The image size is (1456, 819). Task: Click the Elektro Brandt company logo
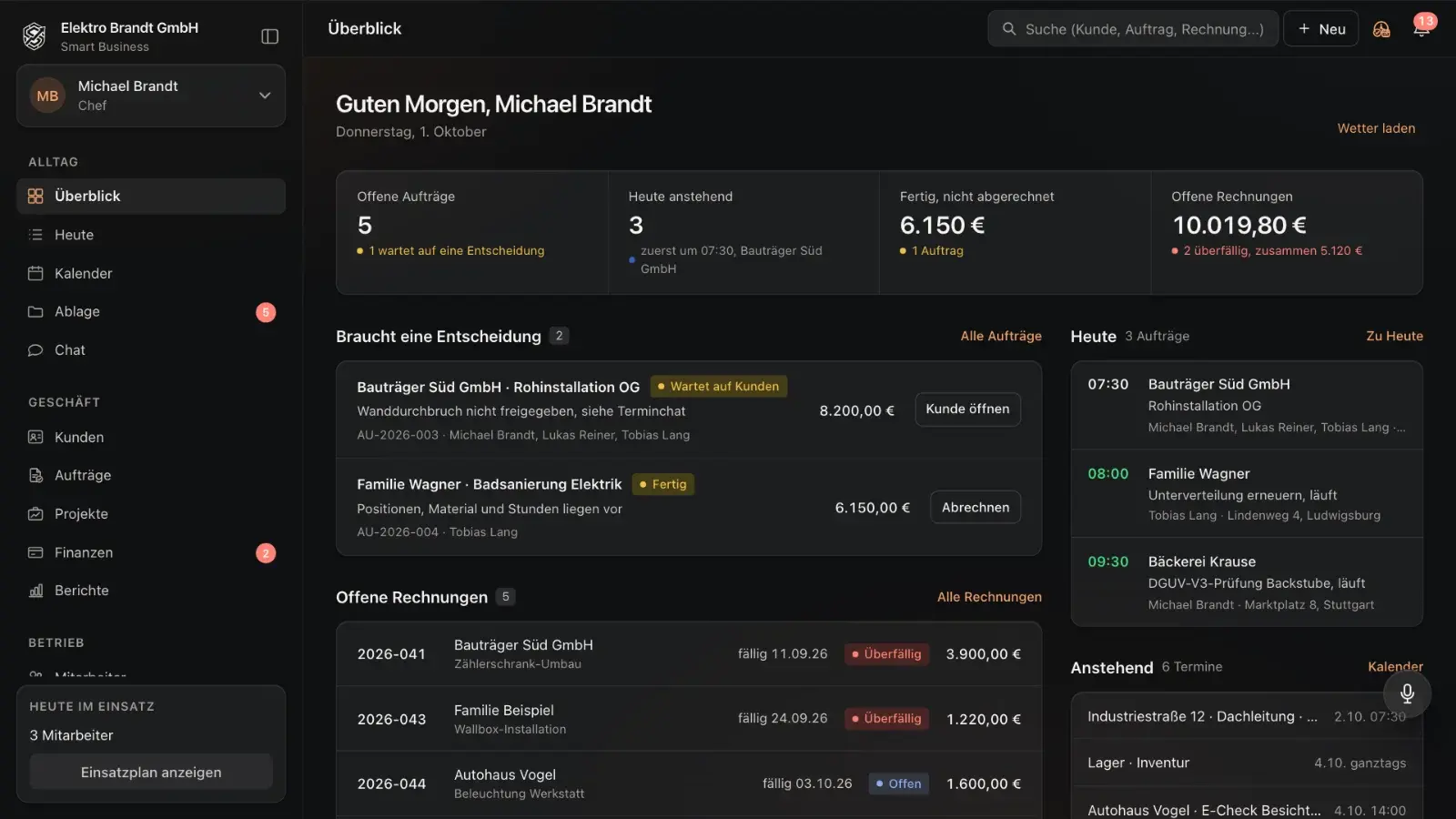35,36
